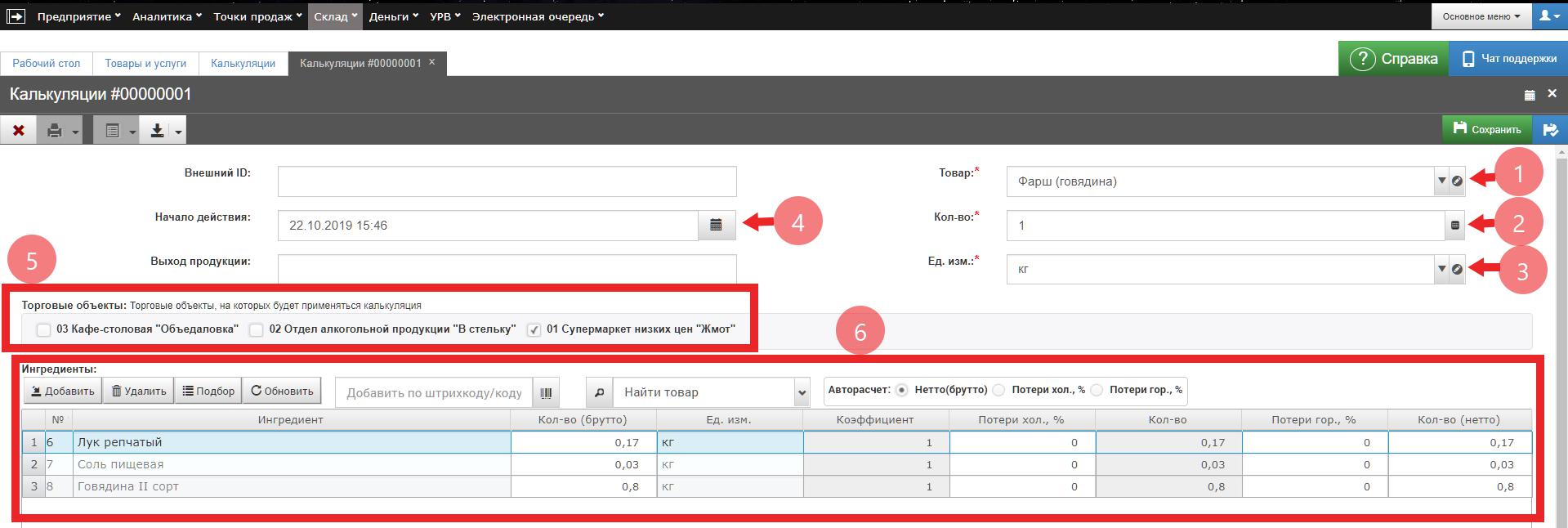Click the red X delete icon in toolbar

pos(18,131)
